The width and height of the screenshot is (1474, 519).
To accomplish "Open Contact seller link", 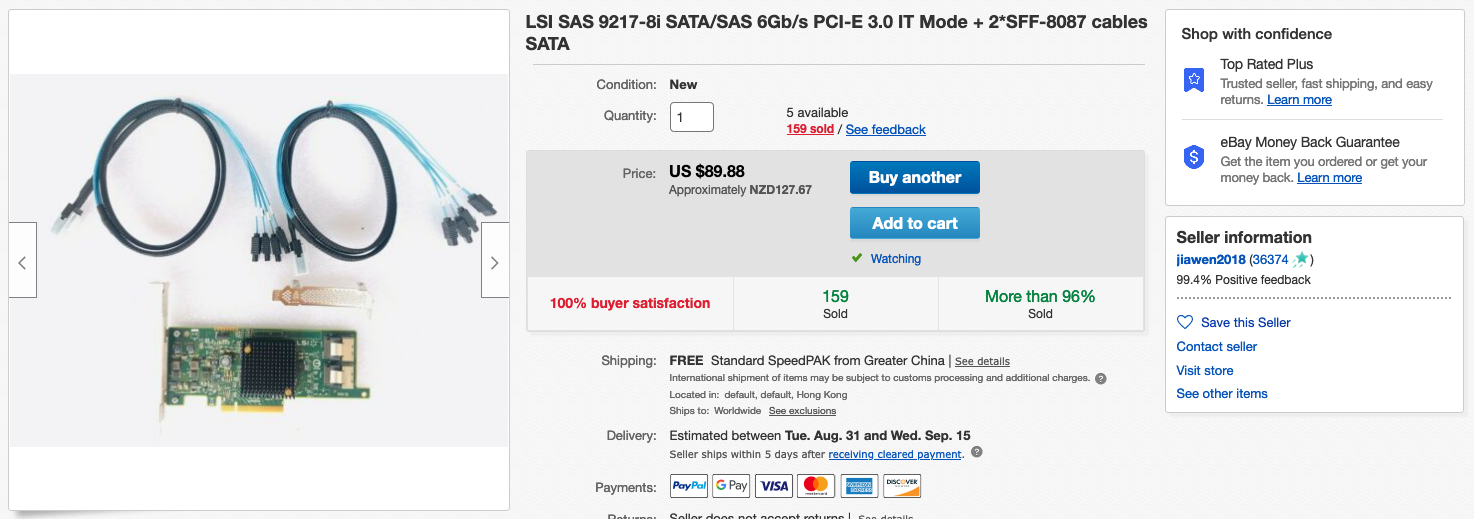I will [1217, 346].
